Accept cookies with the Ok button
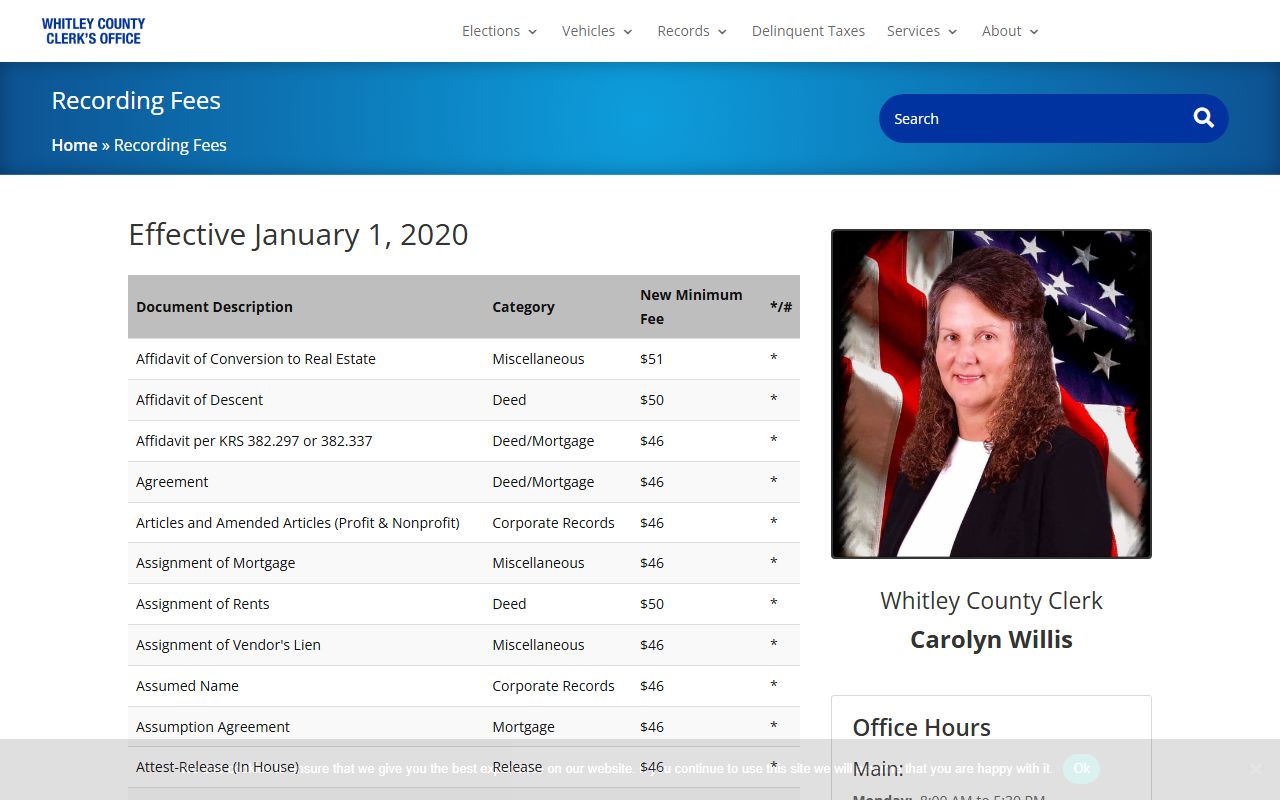The image size is (1280, 800). [1081, 768]
